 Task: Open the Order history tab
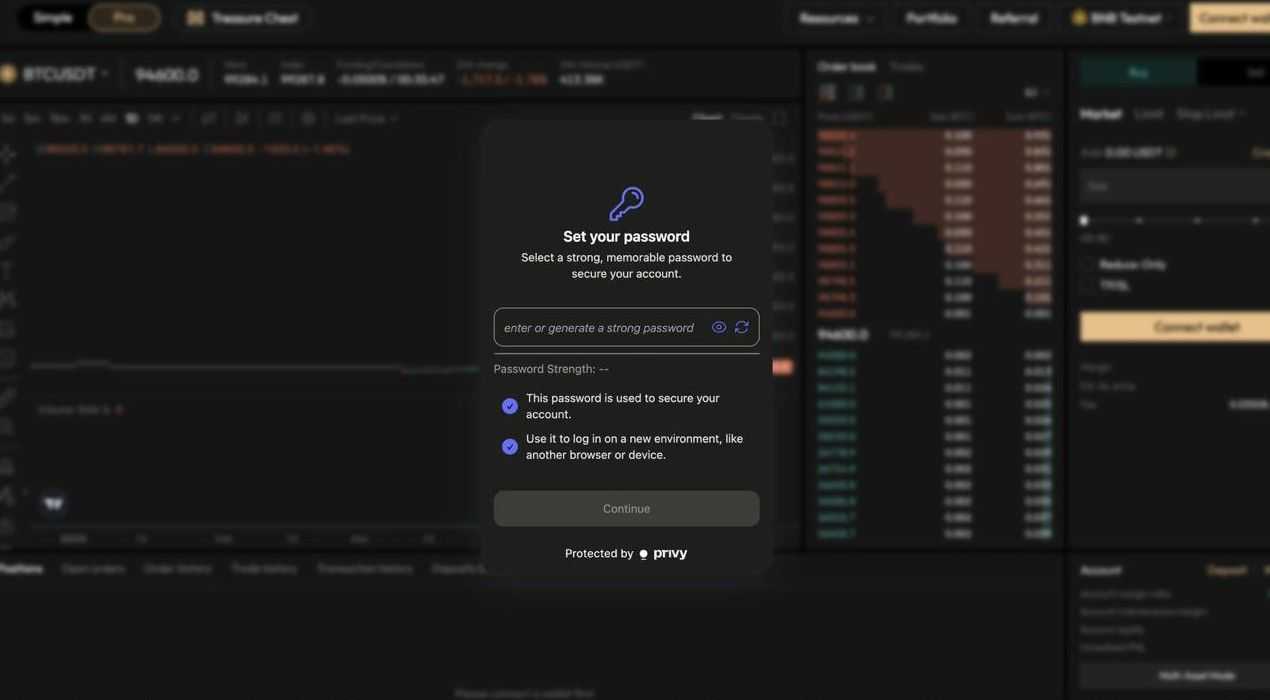(178, 568)
